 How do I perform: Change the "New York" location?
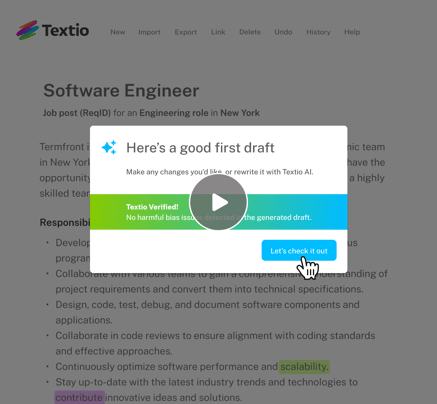[240, 113]
